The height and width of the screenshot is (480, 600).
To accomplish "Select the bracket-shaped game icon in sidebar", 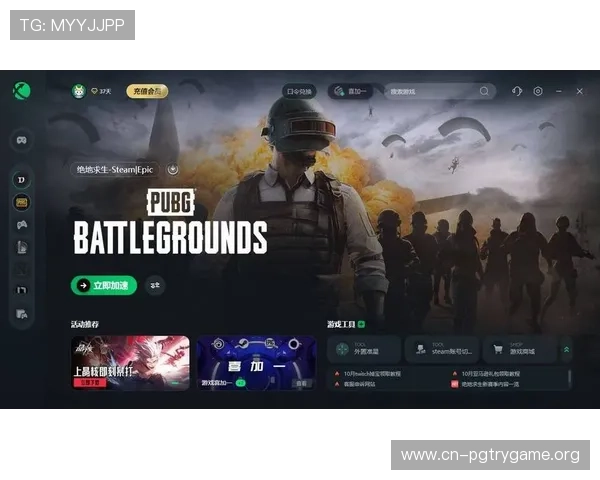I will coord(21,290).
